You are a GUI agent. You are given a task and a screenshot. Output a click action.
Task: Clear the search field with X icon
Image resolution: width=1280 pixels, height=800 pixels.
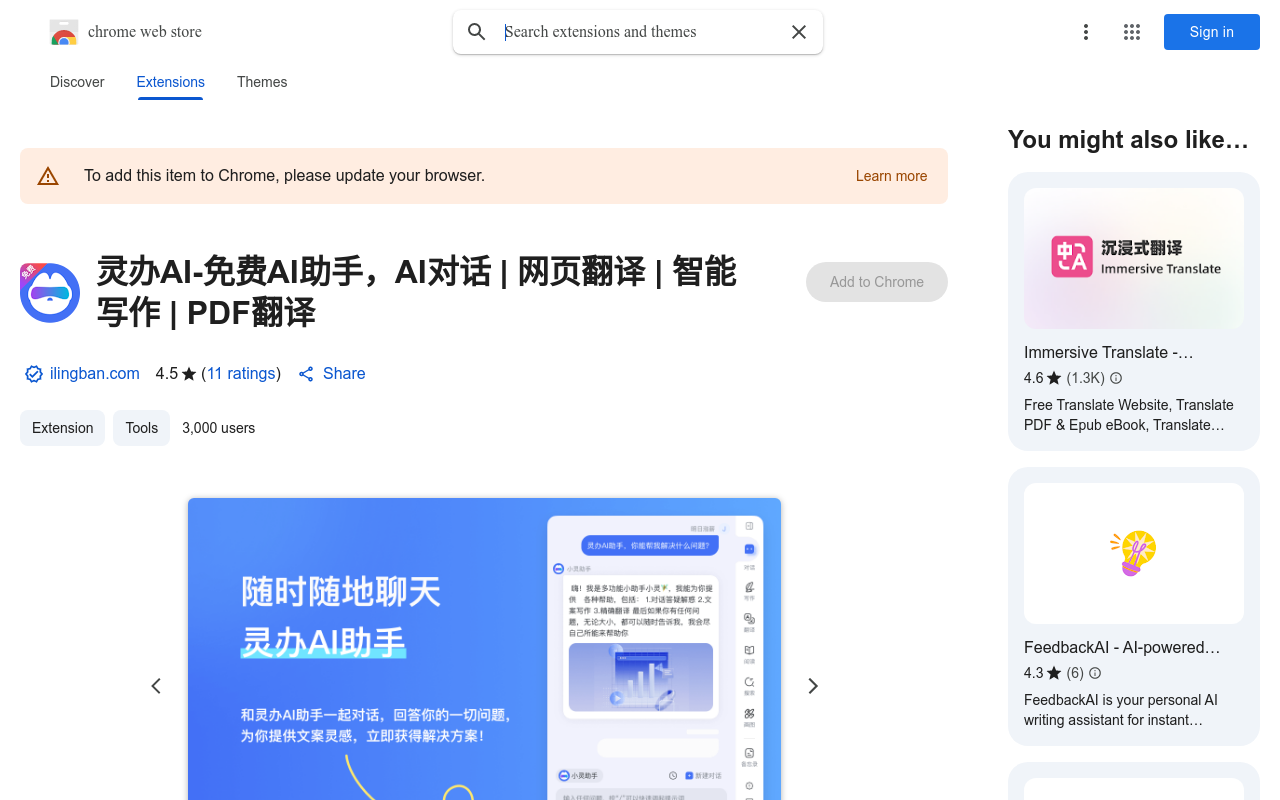point(799,32)
